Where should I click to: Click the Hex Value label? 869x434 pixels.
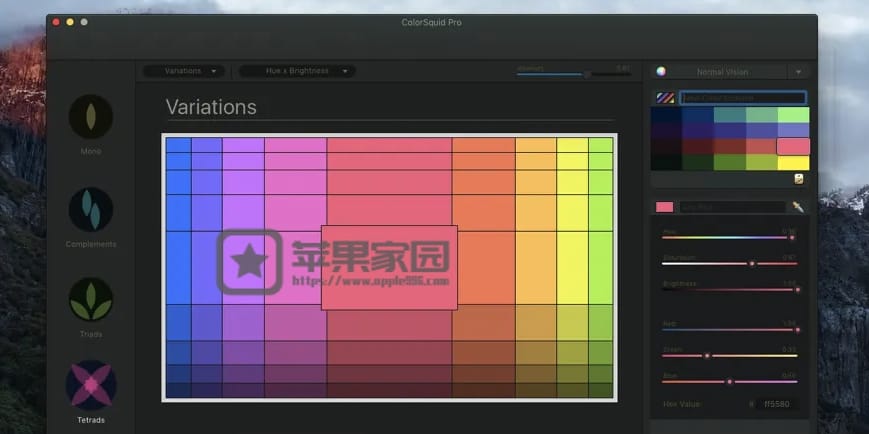(682, 404)
